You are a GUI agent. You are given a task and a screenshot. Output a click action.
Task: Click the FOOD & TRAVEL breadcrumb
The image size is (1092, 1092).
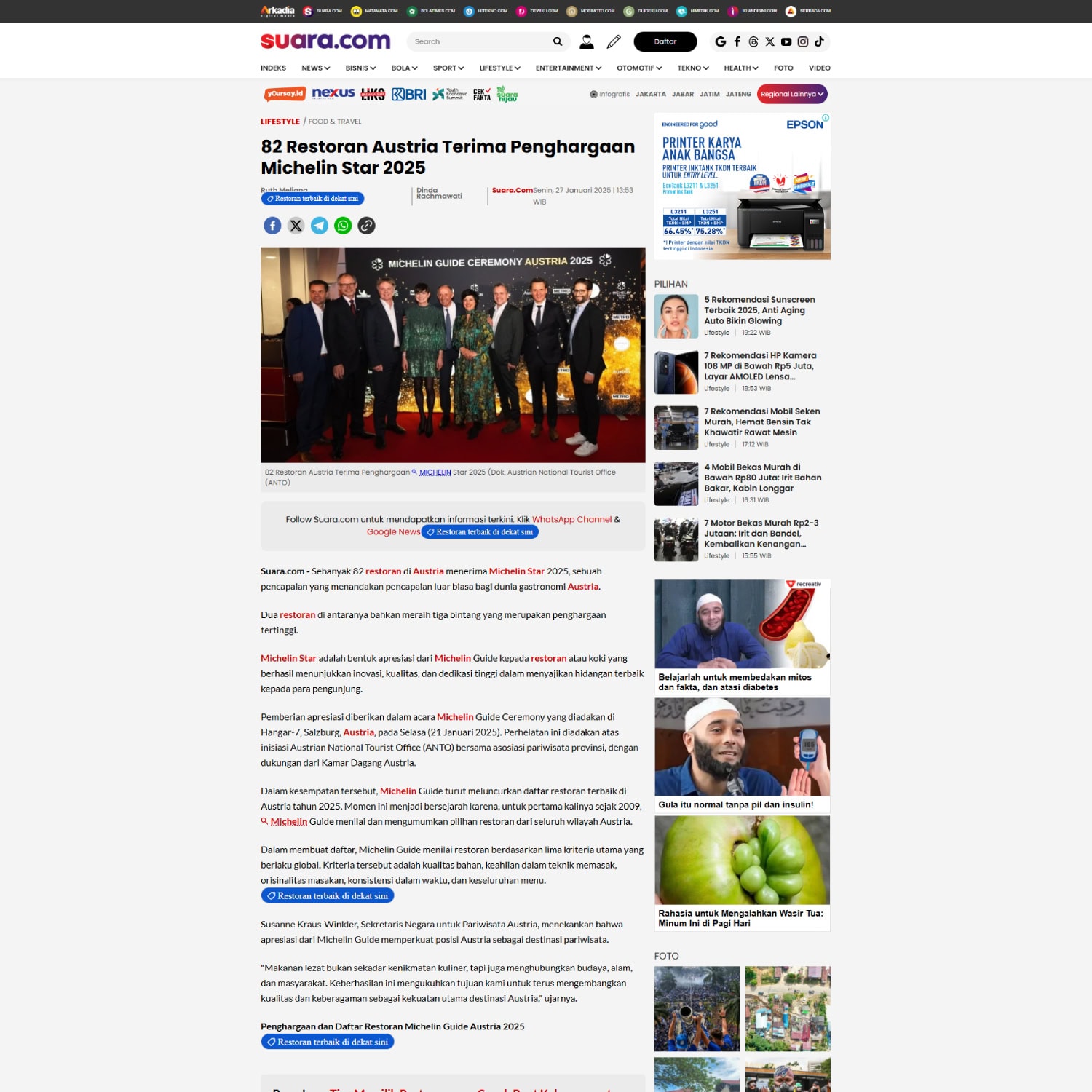pos(335,122)
